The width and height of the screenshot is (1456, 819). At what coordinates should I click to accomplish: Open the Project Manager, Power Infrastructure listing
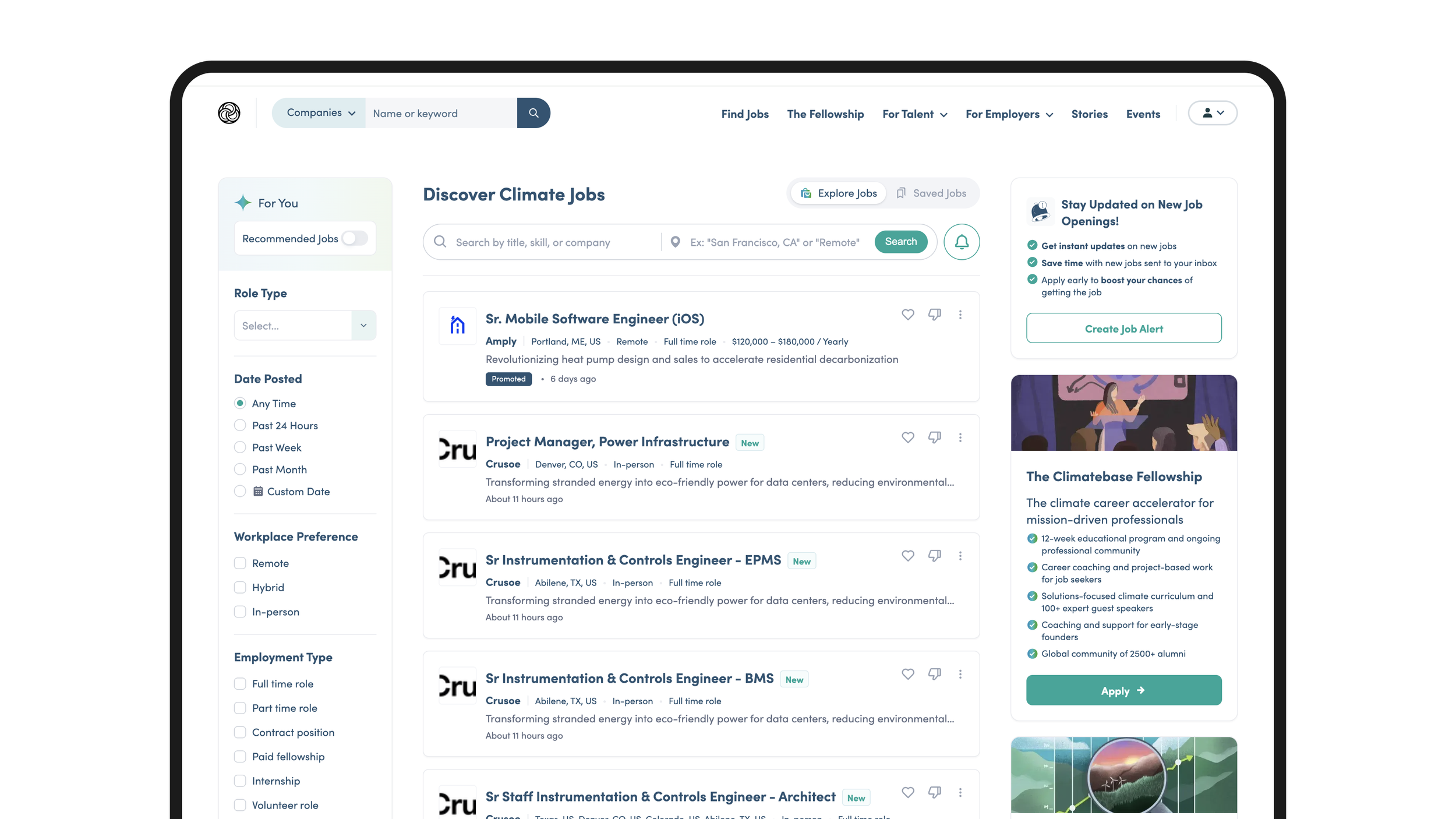coord(607,442)
